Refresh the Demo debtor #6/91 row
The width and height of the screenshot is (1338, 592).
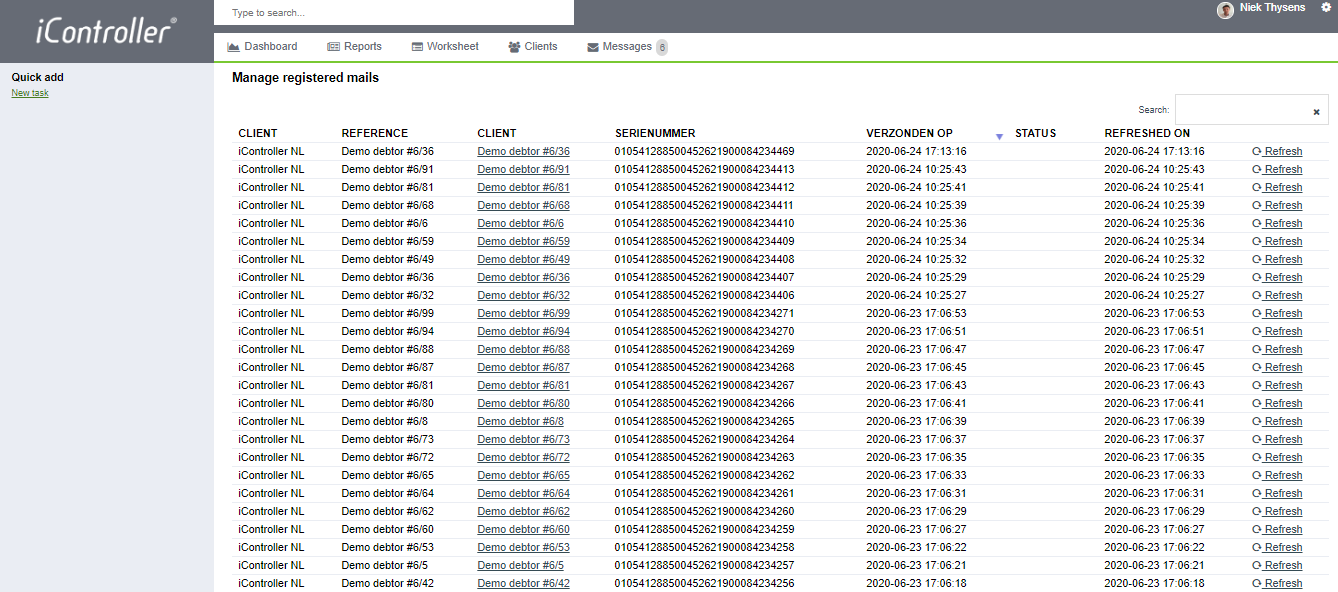[1277, 169]
